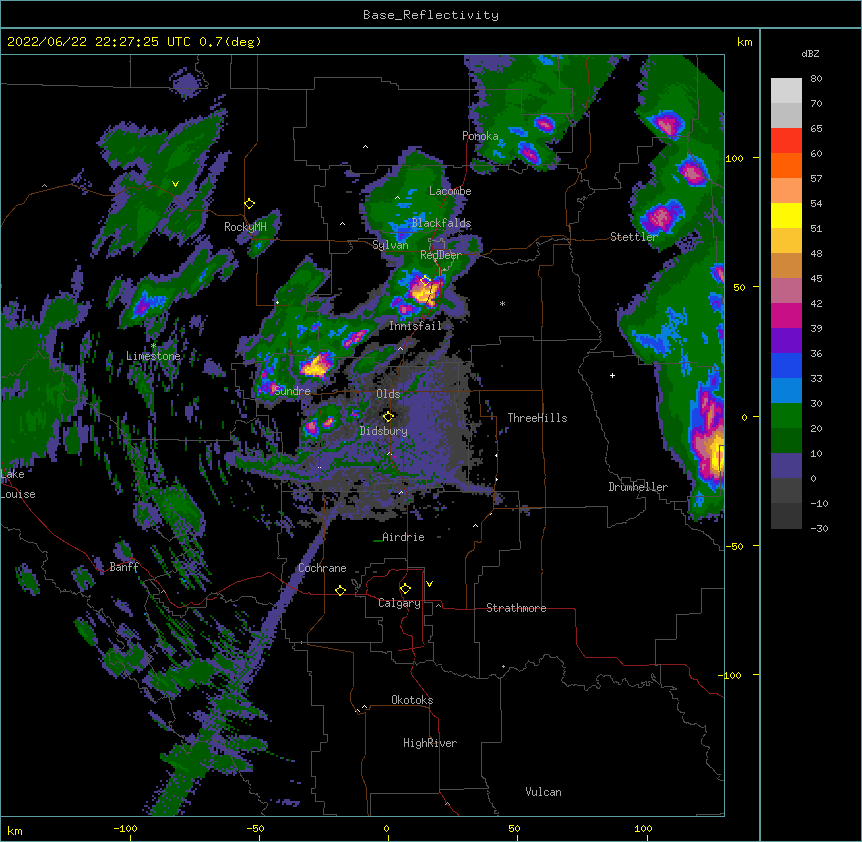Pick the mauve 42-45 dBZ legend swatch
862x842 pixels.
[786, 291]
